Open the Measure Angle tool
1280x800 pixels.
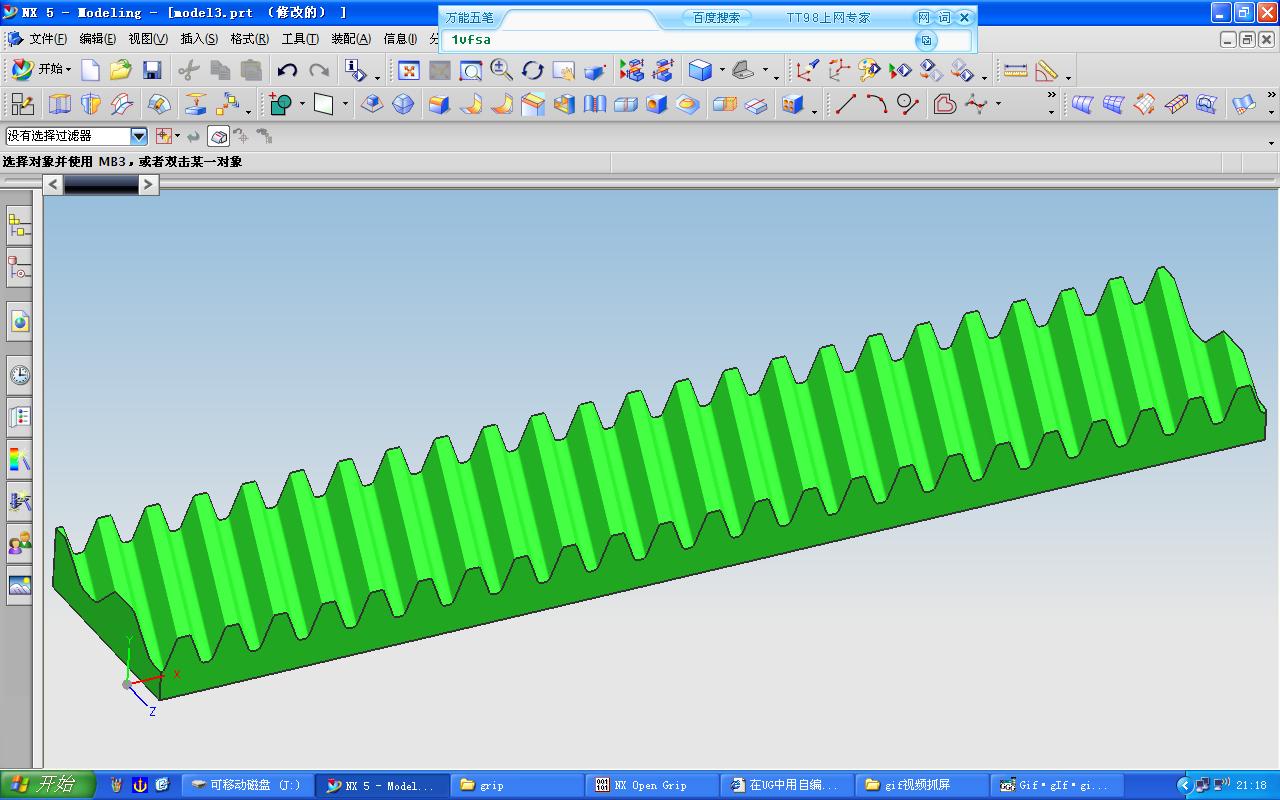(1046, 70)
